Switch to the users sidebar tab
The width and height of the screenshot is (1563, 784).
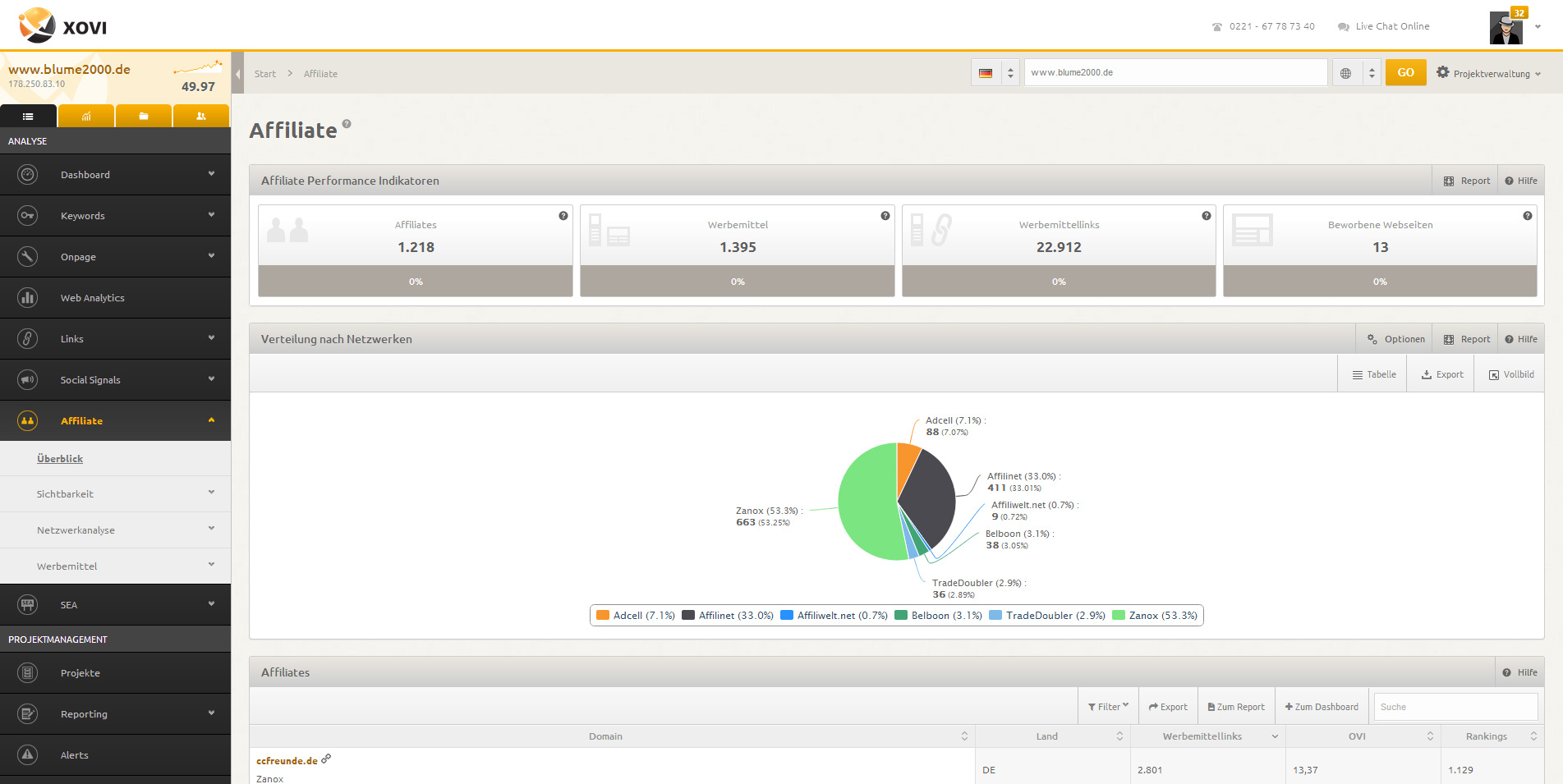[201, 116]
